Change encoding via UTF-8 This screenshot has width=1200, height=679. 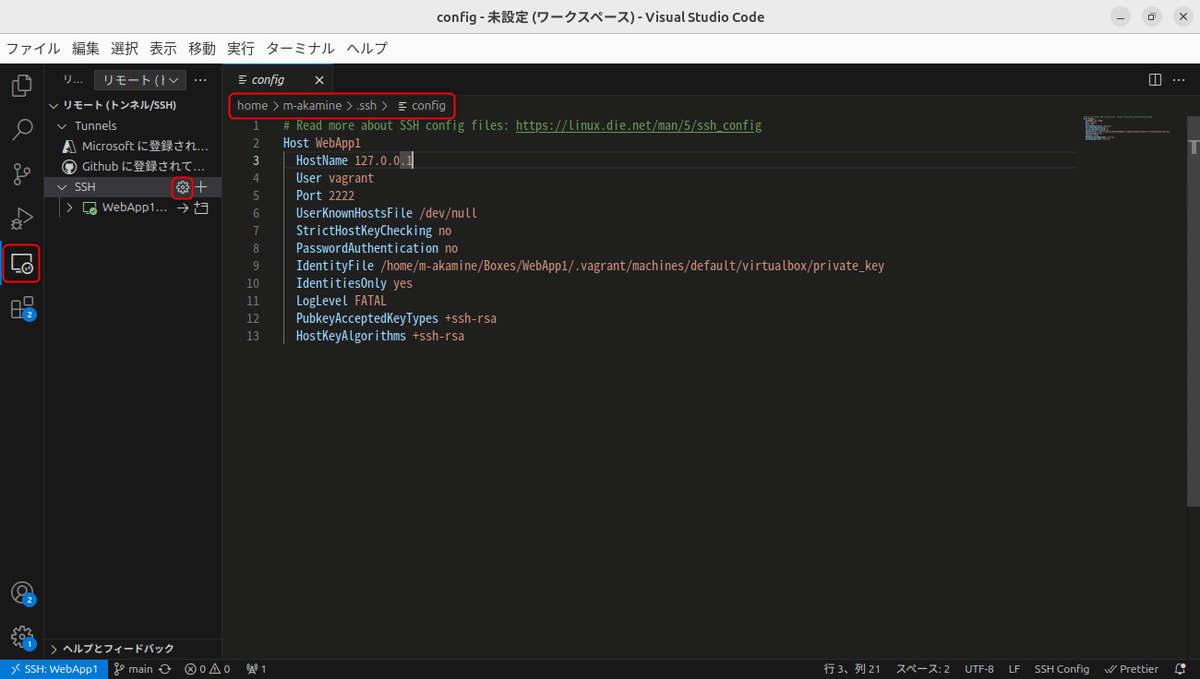[x=979, y=669]
